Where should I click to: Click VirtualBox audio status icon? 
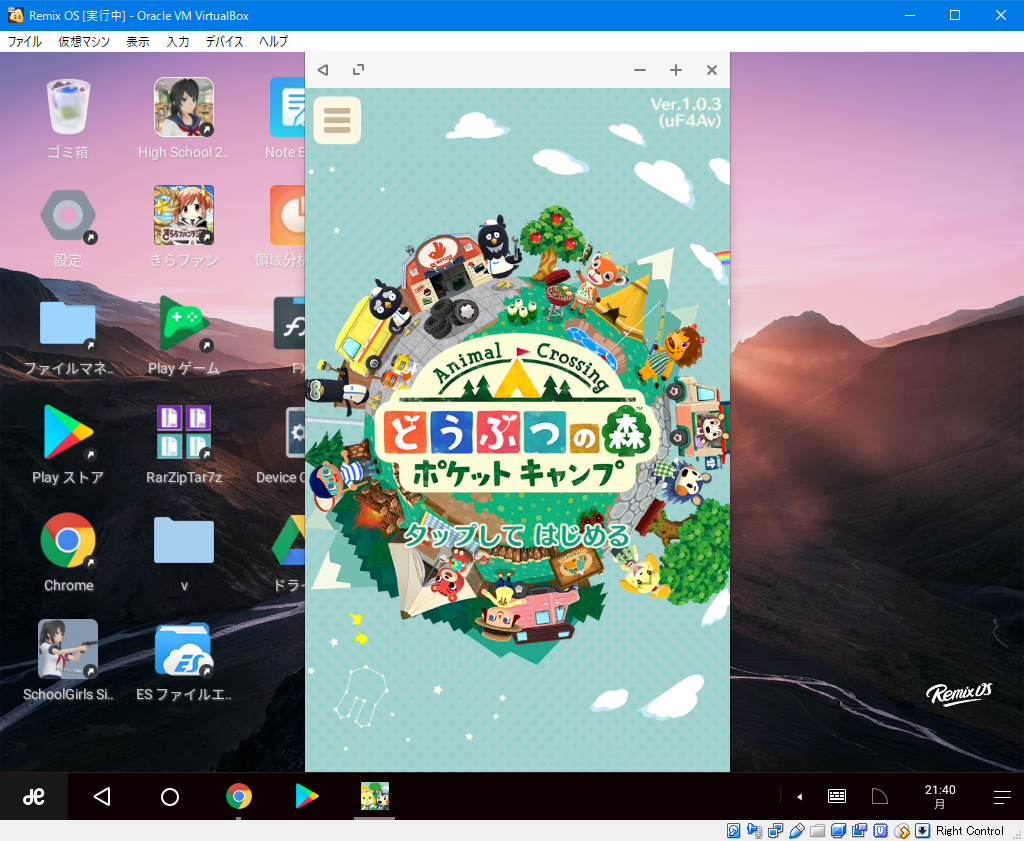[754, 831]
